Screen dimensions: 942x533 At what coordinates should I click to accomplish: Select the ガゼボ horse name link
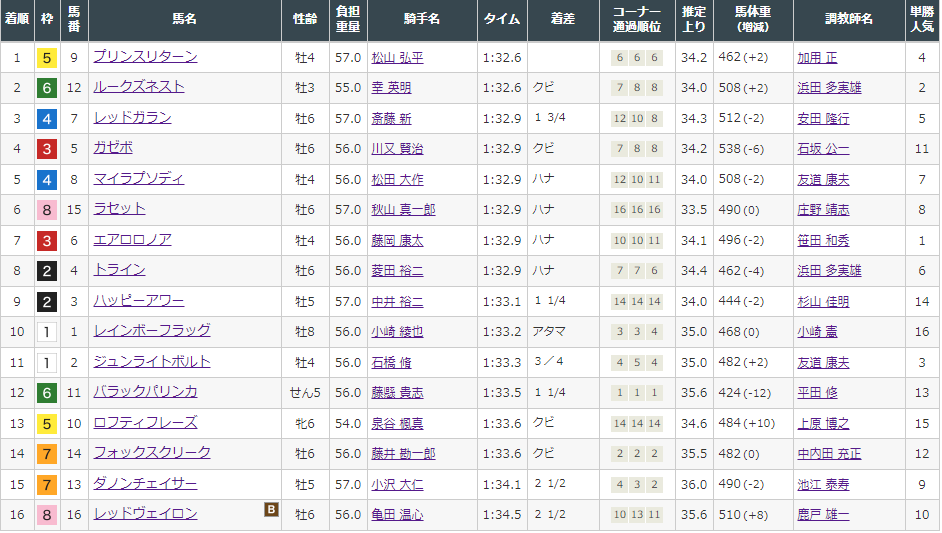click(113, 148)
